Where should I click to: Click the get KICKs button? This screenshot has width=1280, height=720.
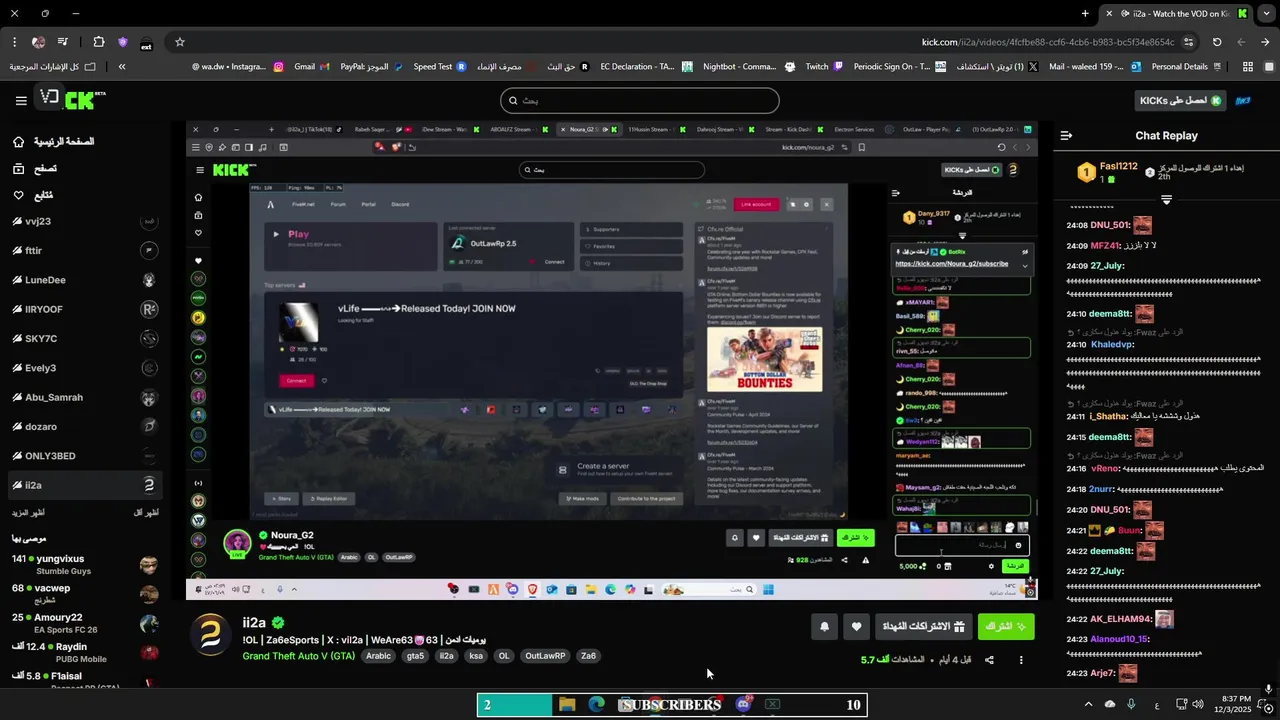pyautogui.click(x=1181, y=100)
